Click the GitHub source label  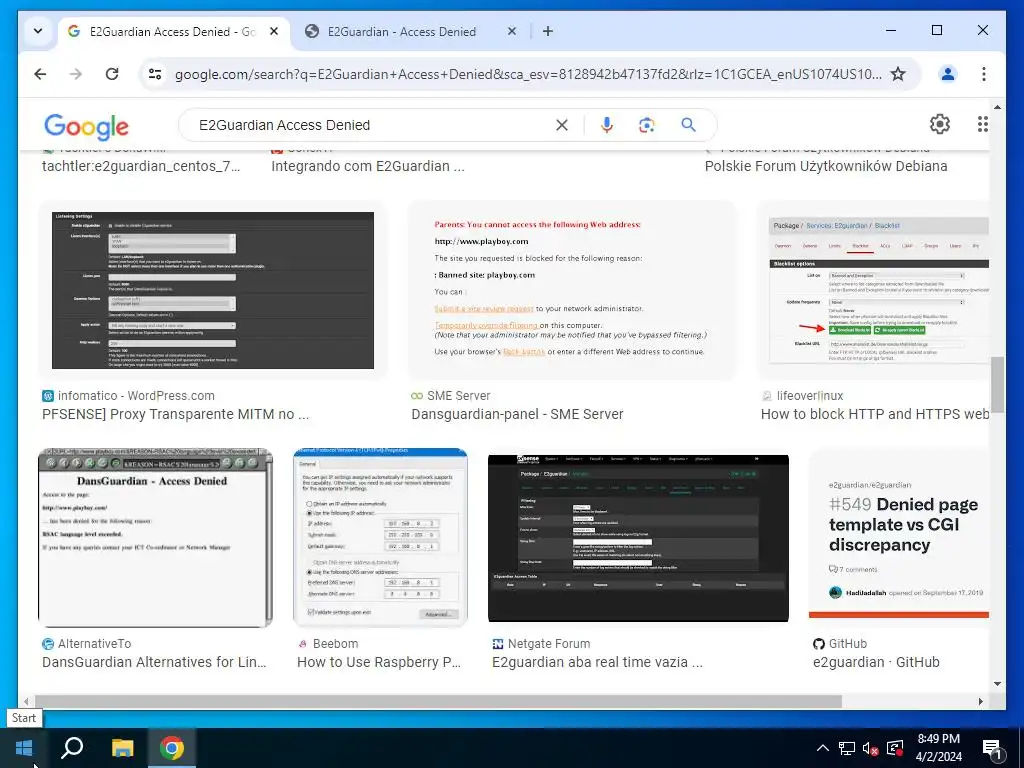tap(848, 643)
